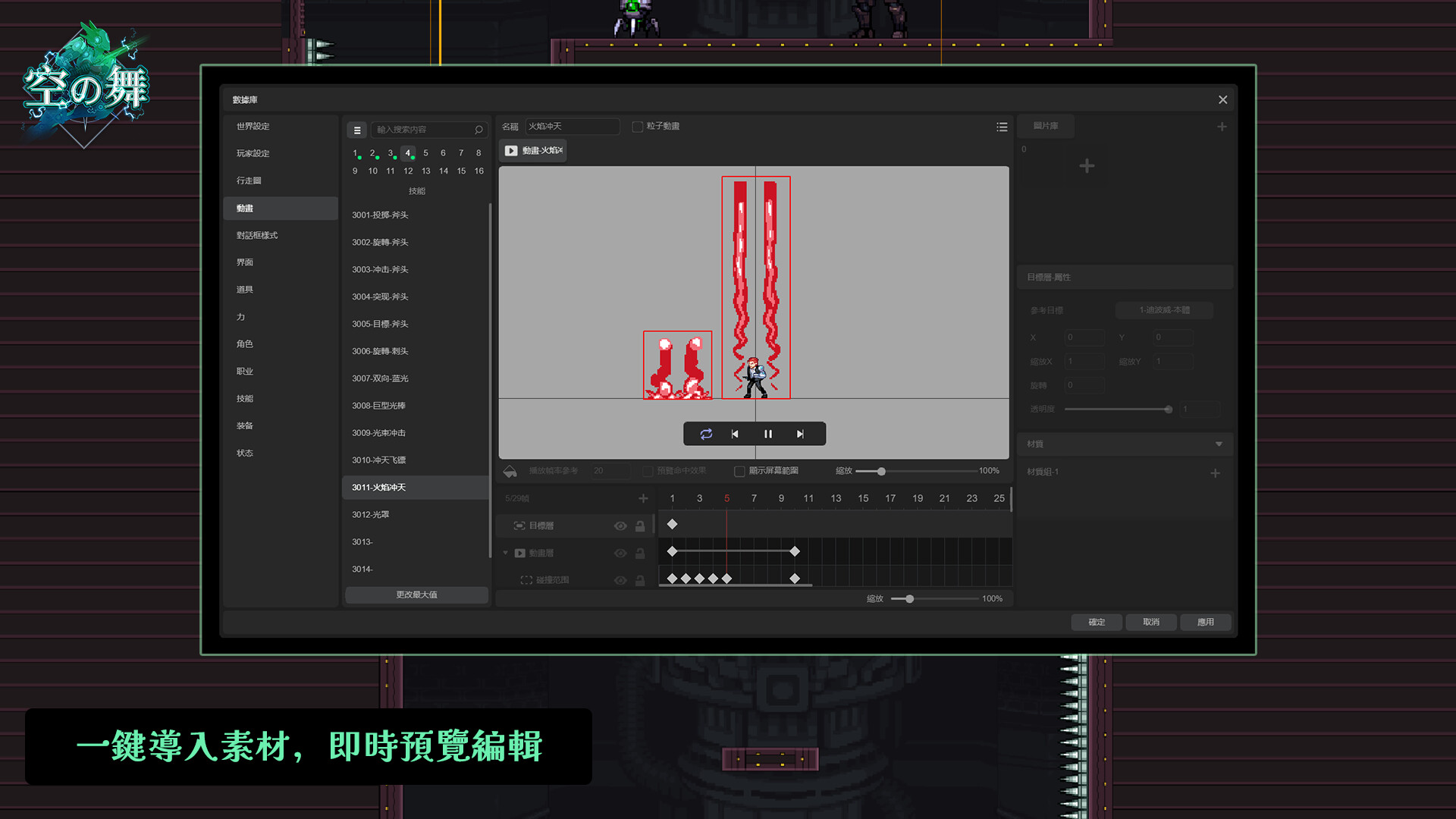
Task: Click the add layer plus icon
Action: pyautogui.click(x=643, y=498)
